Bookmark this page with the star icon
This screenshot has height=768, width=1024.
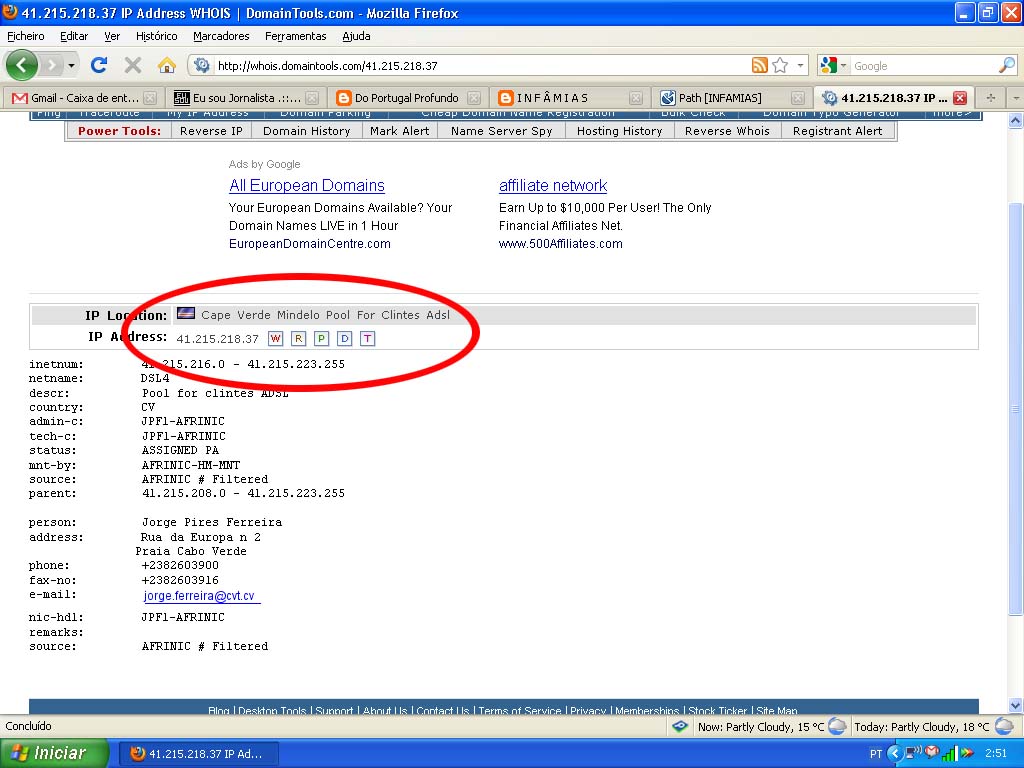[x=780, y=65]
